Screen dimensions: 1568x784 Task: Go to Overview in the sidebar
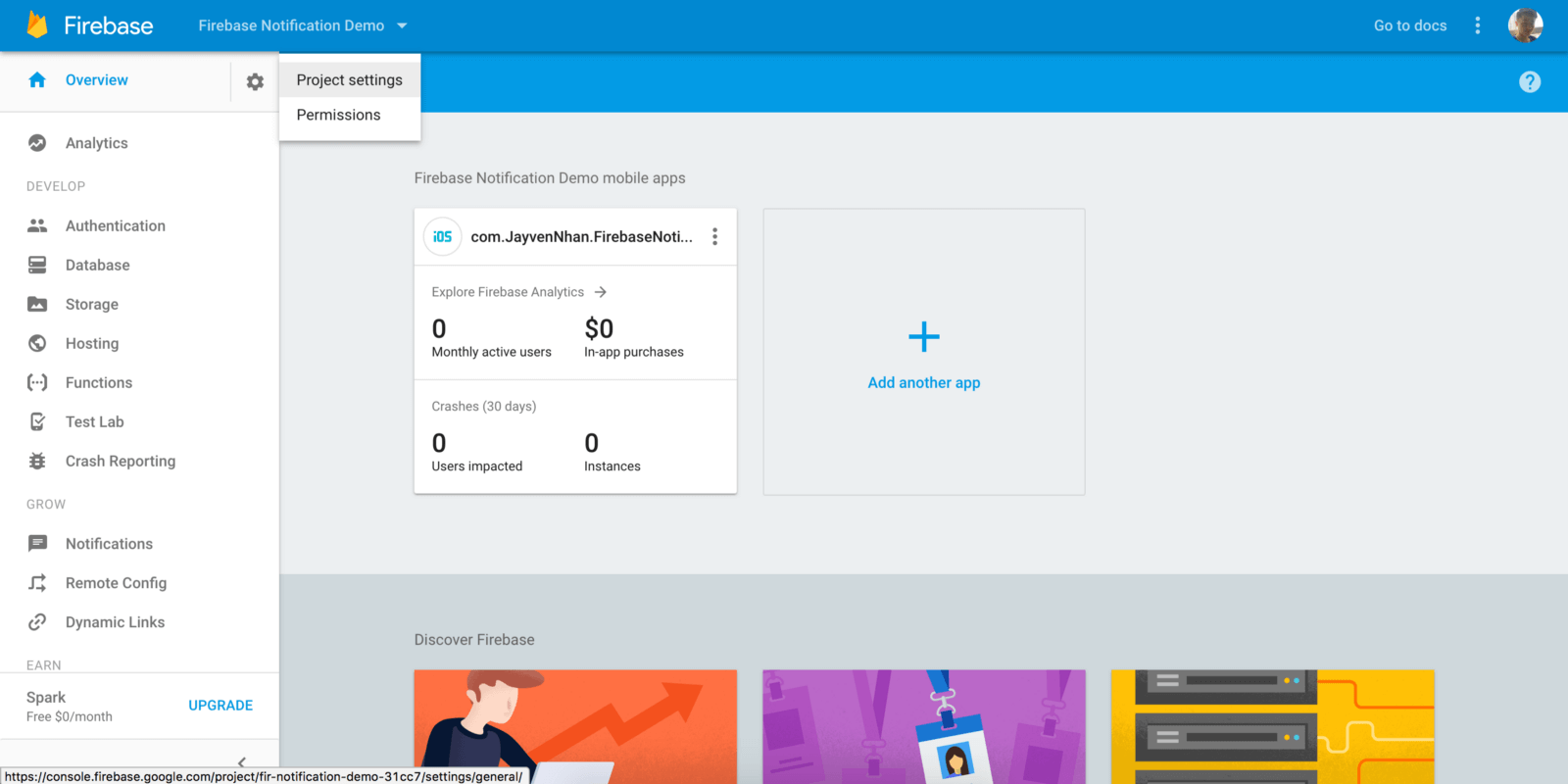coord(97,80)
